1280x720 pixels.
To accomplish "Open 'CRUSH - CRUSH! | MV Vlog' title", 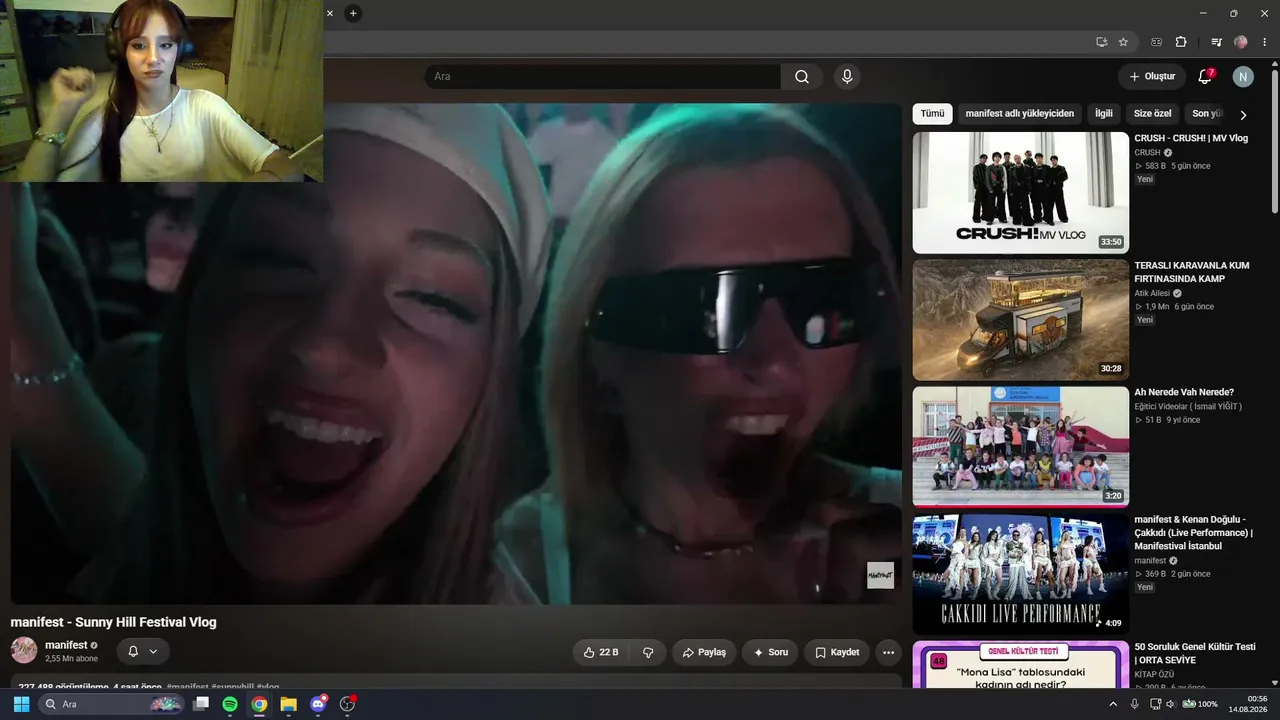I will 1191,138.
